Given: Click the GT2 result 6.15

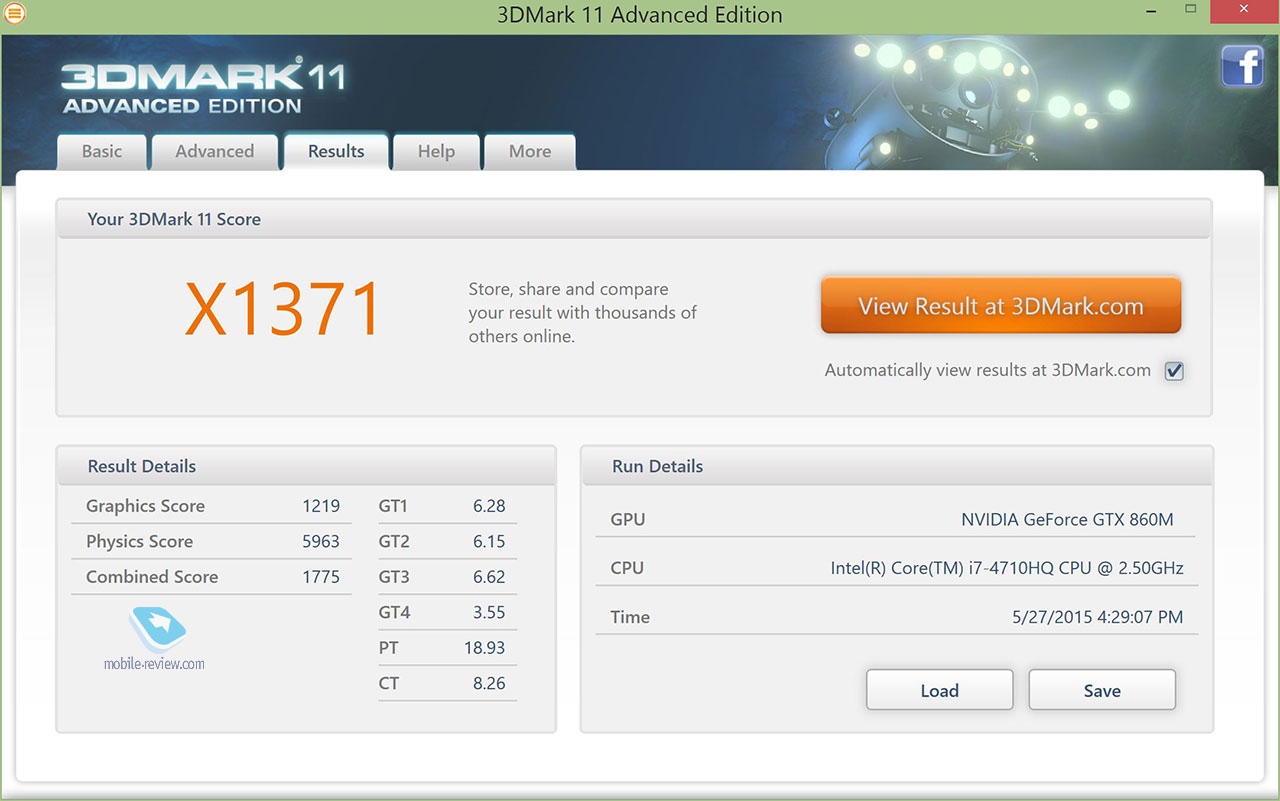Looking at the screenshot, I should (489, 541).
